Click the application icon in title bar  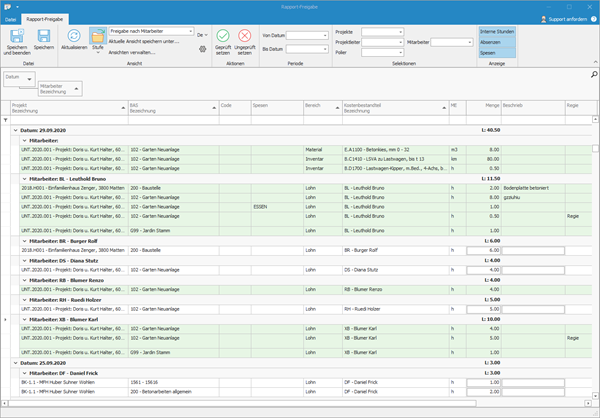[7, 7]
